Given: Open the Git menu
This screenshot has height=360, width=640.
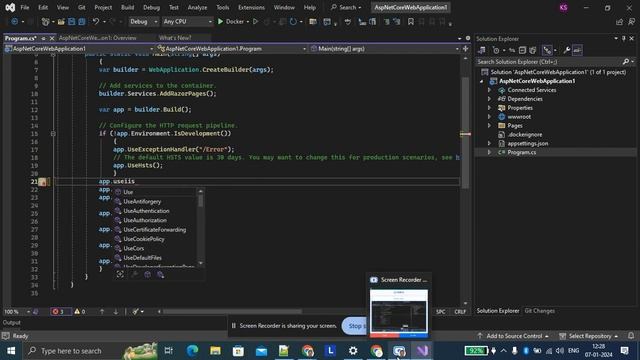Looking at the screenshot, I should pyautogui.click(x=82, y=7).
